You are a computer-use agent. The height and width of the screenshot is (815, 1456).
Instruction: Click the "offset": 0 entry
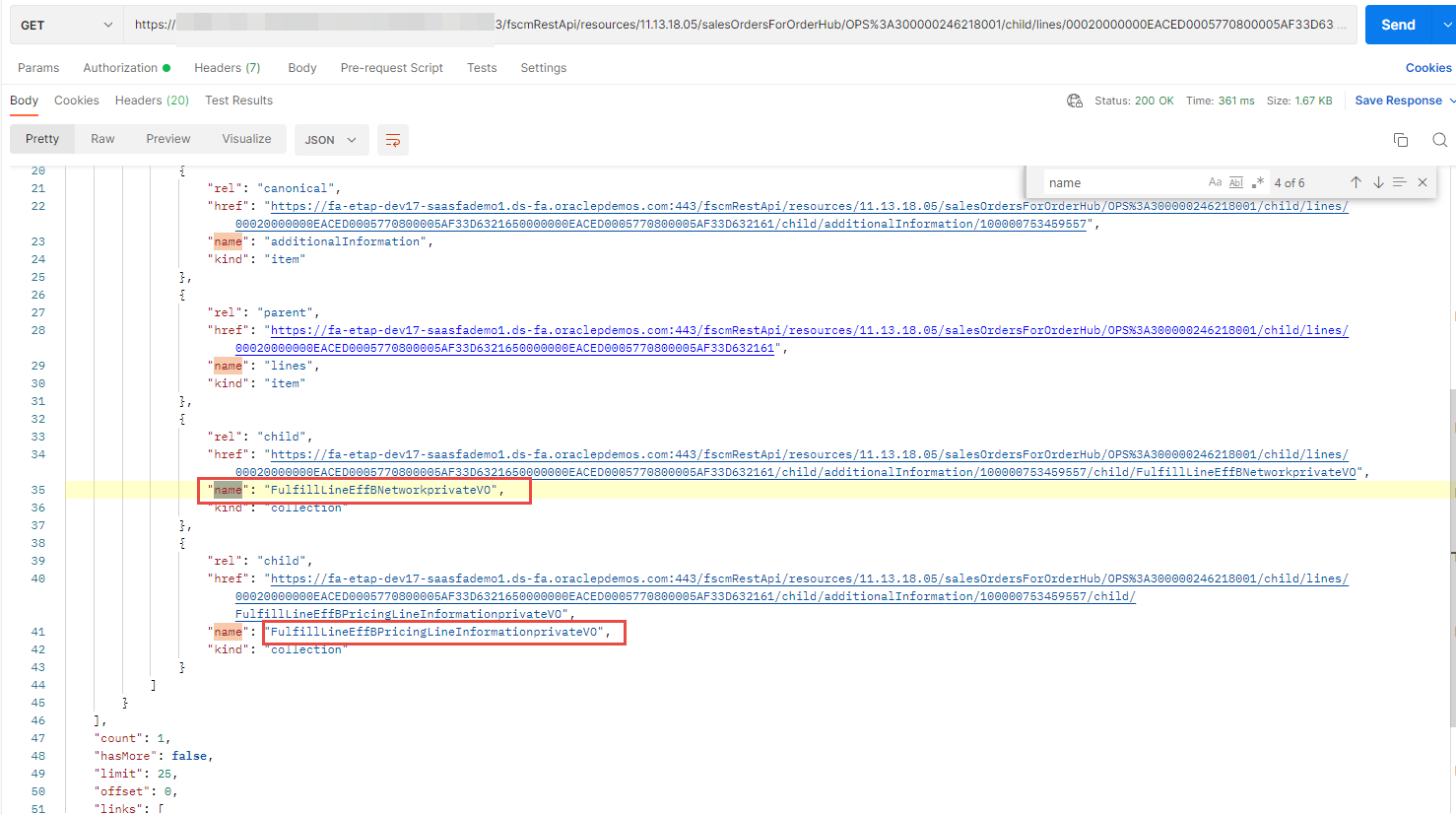click(x=134, y=791)
